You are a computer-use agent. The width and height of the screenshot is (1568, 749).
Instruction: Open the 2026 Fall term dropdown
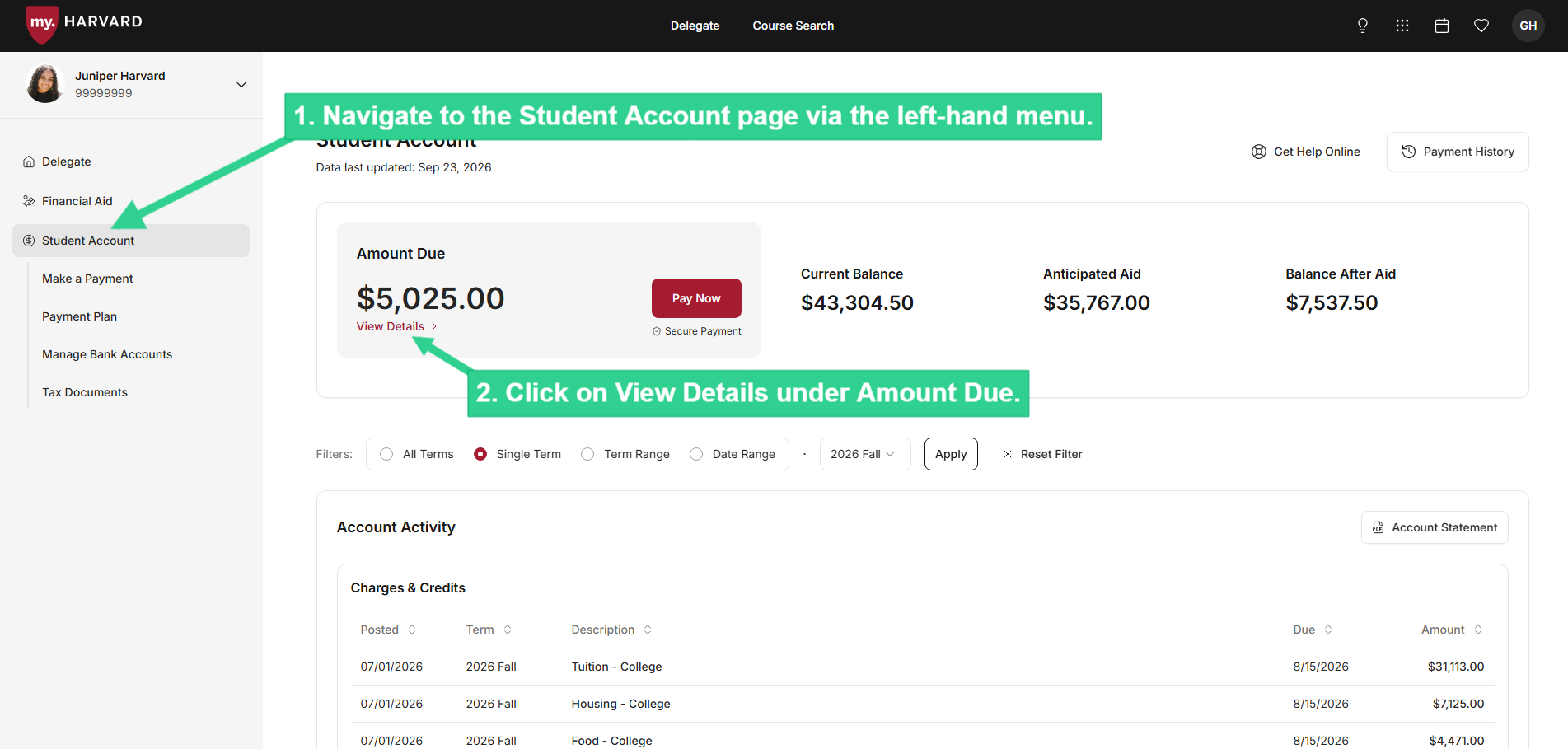865,454
